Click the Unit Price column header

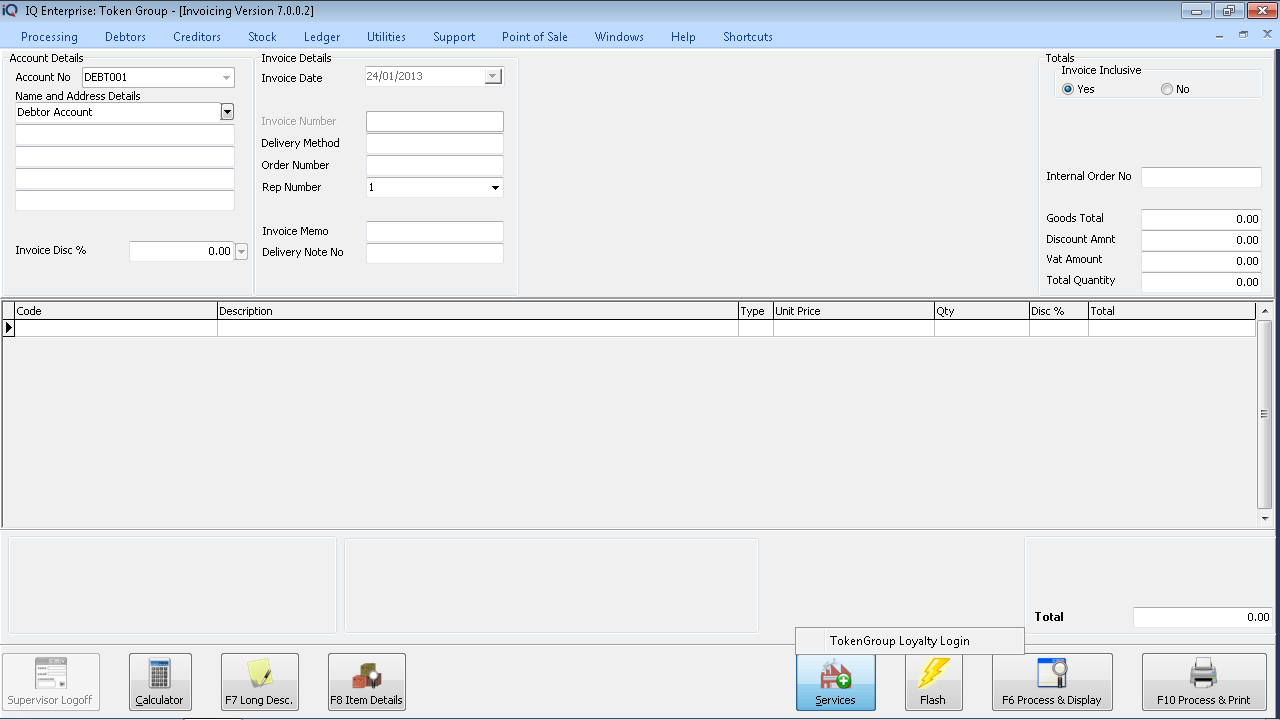(854, 311)
